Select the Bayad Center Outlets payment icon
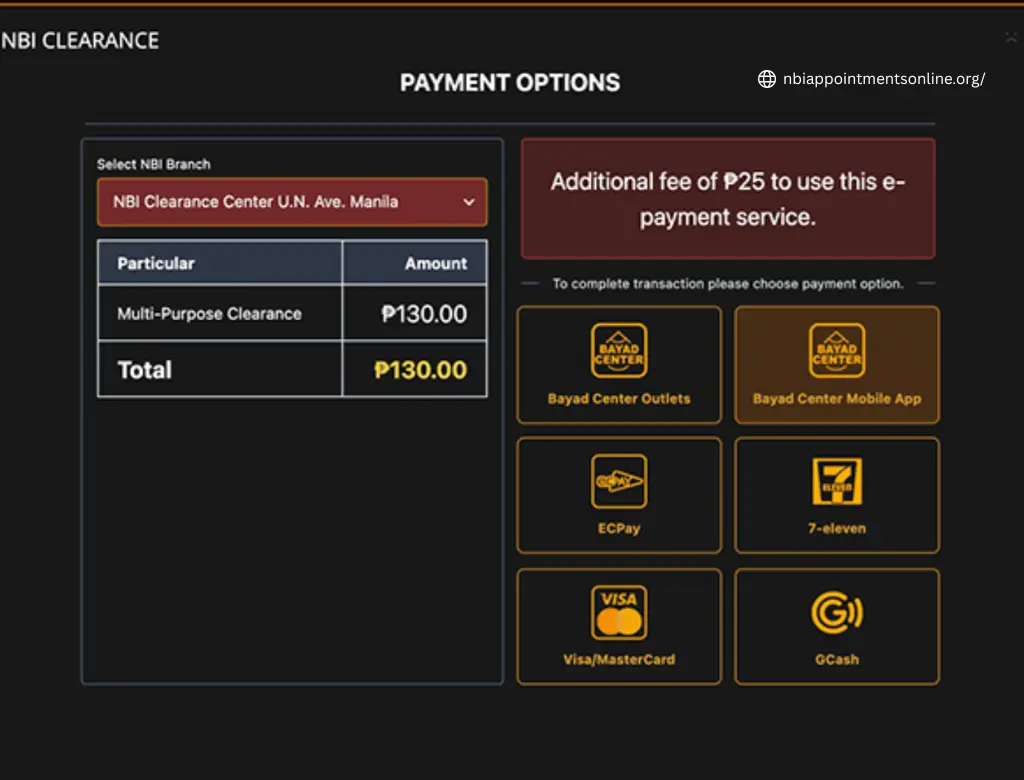This screenshot has width=1024, height=780. tap(618, 350)
